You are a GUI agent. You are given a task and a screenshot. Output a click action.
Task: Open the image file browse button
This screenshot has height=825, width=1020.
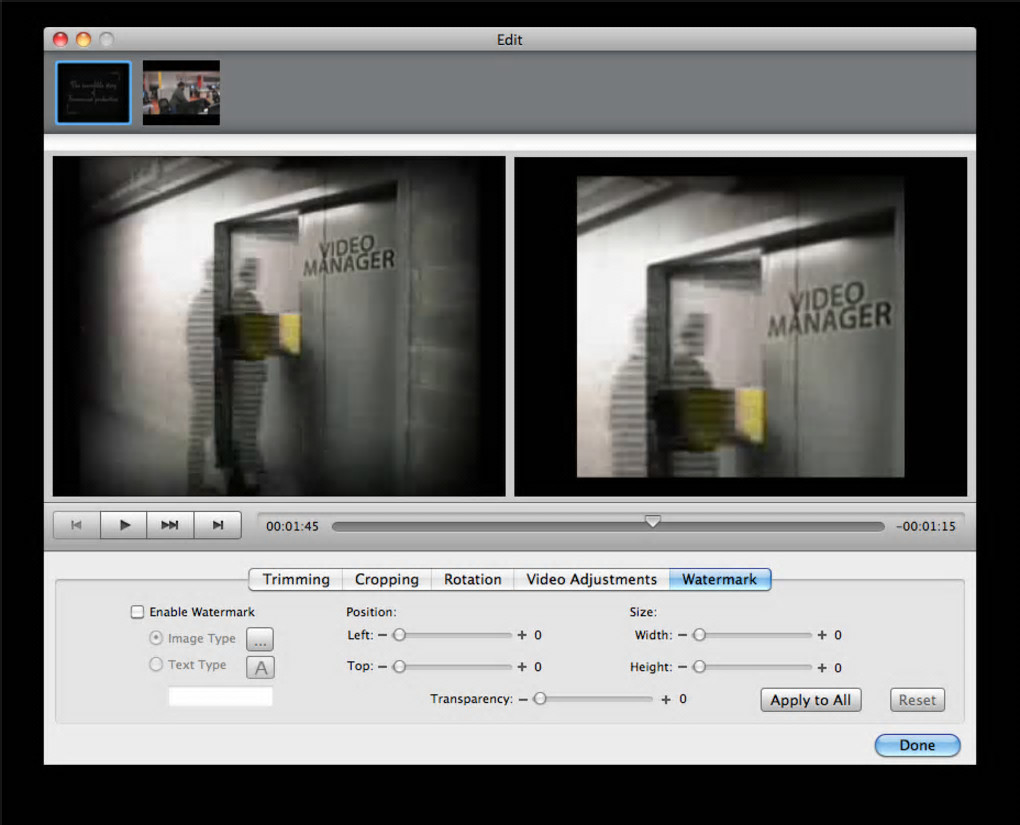point(260,639)
